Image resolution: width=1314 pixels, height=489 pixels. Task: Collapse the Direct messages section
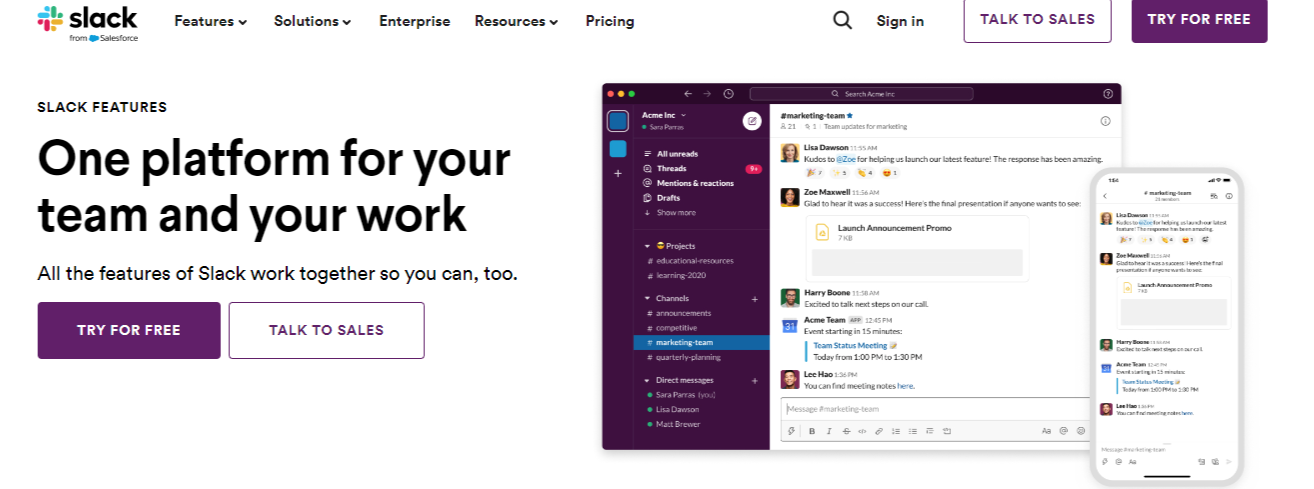click(647, 381)
